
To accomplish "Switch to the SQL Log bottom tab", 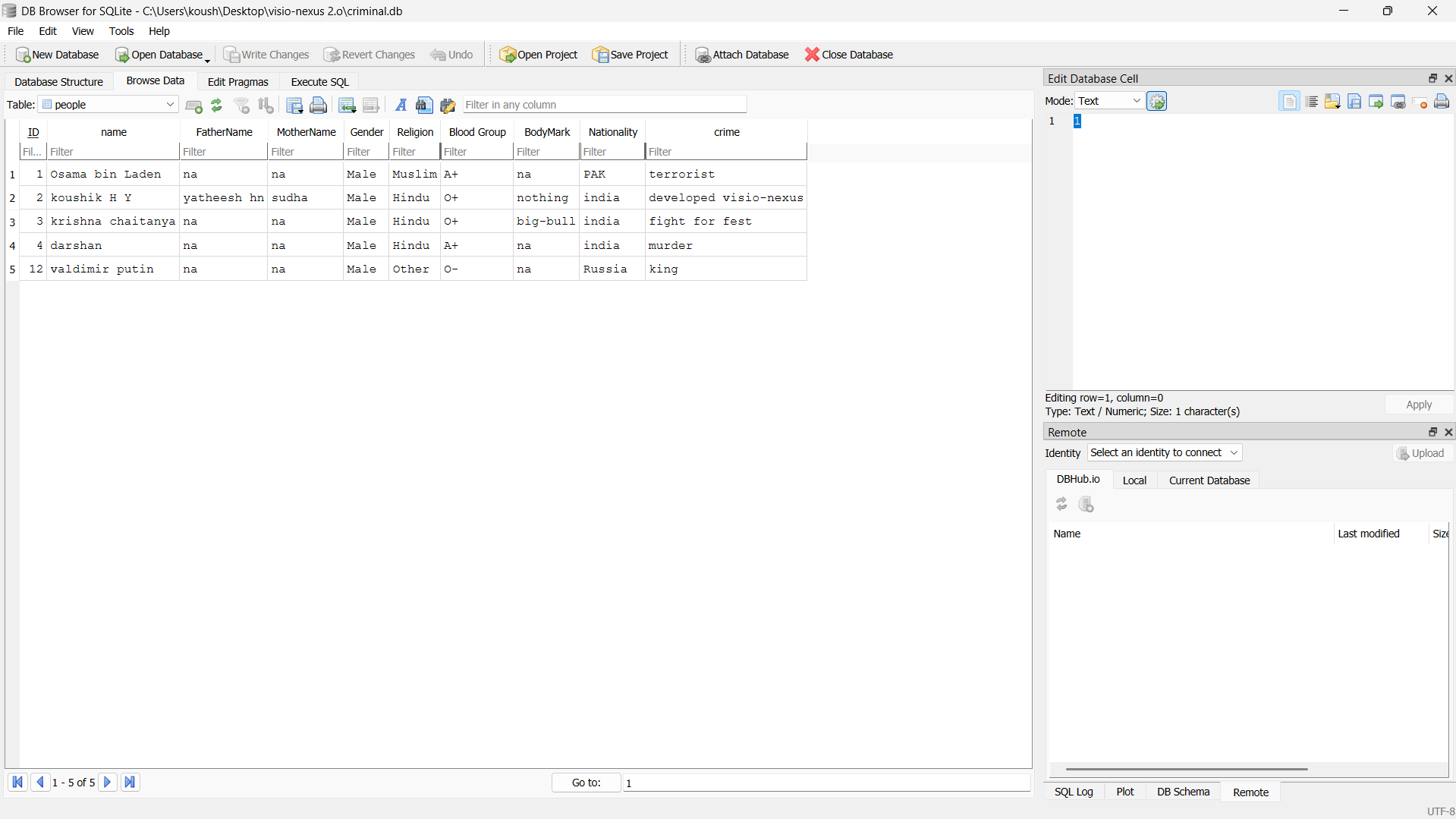I will pos(1074,792).
